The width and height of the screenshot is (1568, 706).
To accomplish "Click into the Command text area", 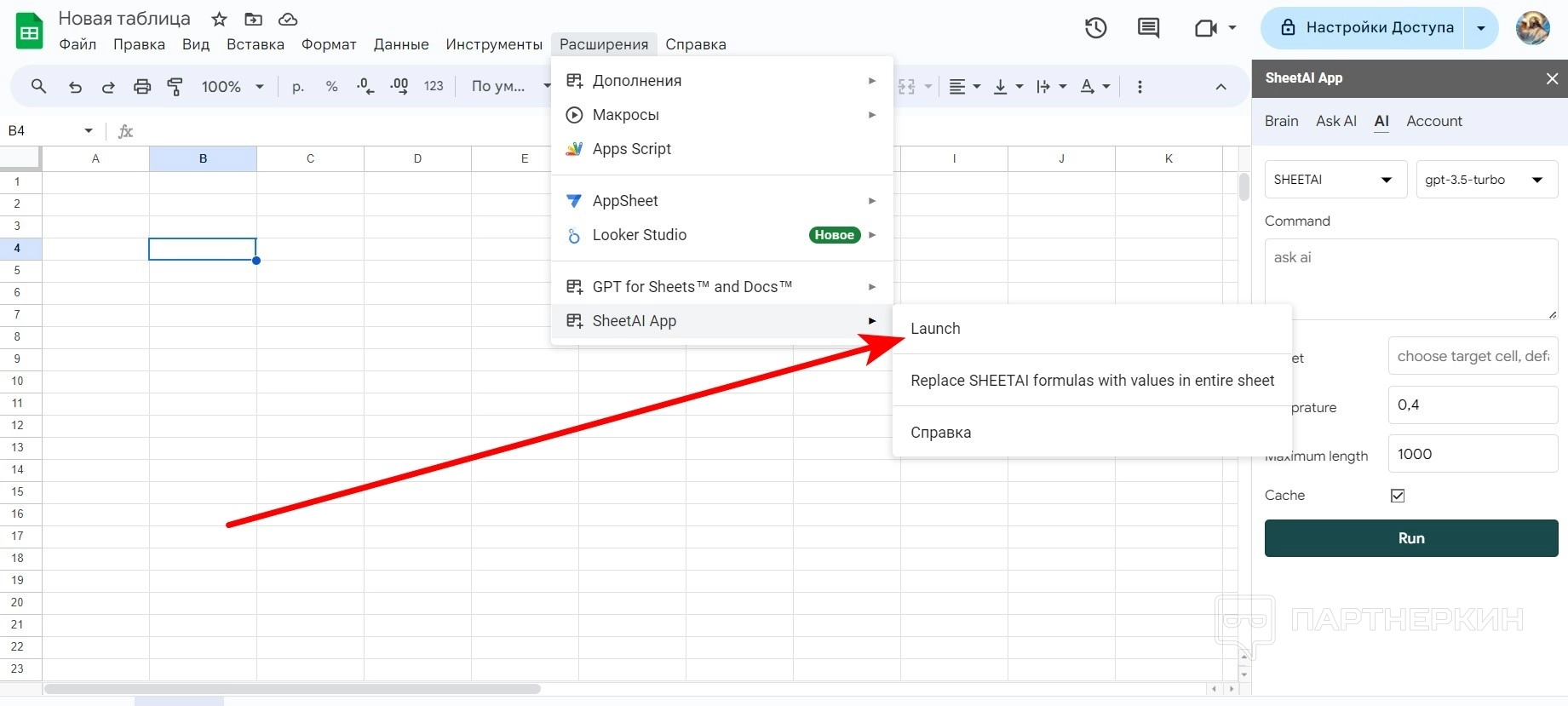I will [1410, 279].
